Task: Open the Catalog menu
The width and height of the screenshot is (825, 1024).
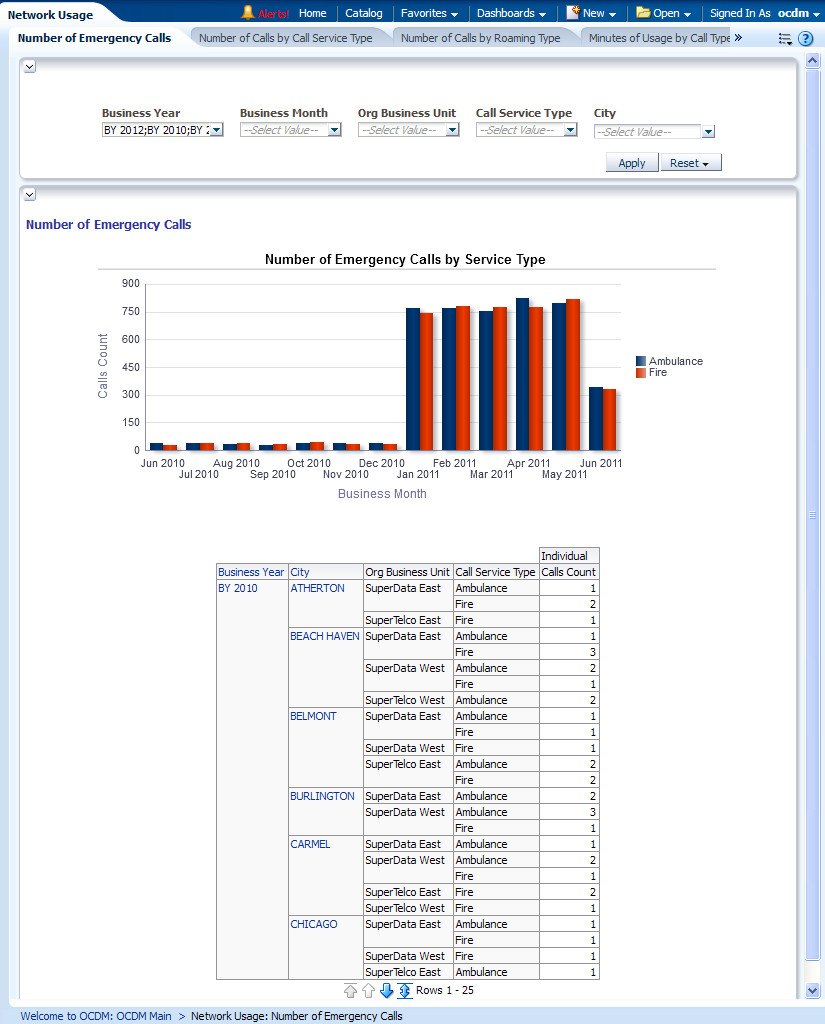Action: [364, 13]
